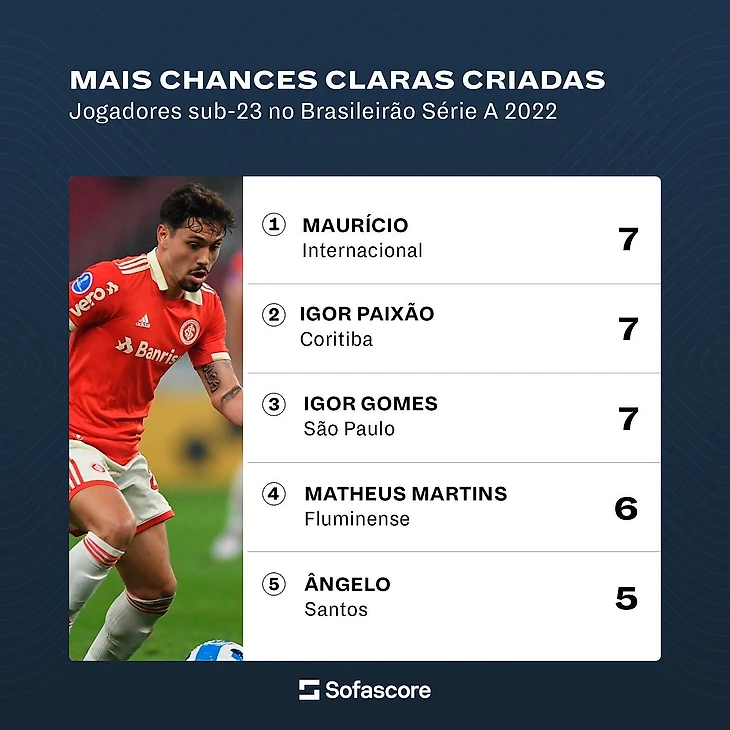The width and height of the screenshot is (730, 730).
Task: Click the Internacional crest on the jersey
Action: pyautogui.click(x=189, y=331)
